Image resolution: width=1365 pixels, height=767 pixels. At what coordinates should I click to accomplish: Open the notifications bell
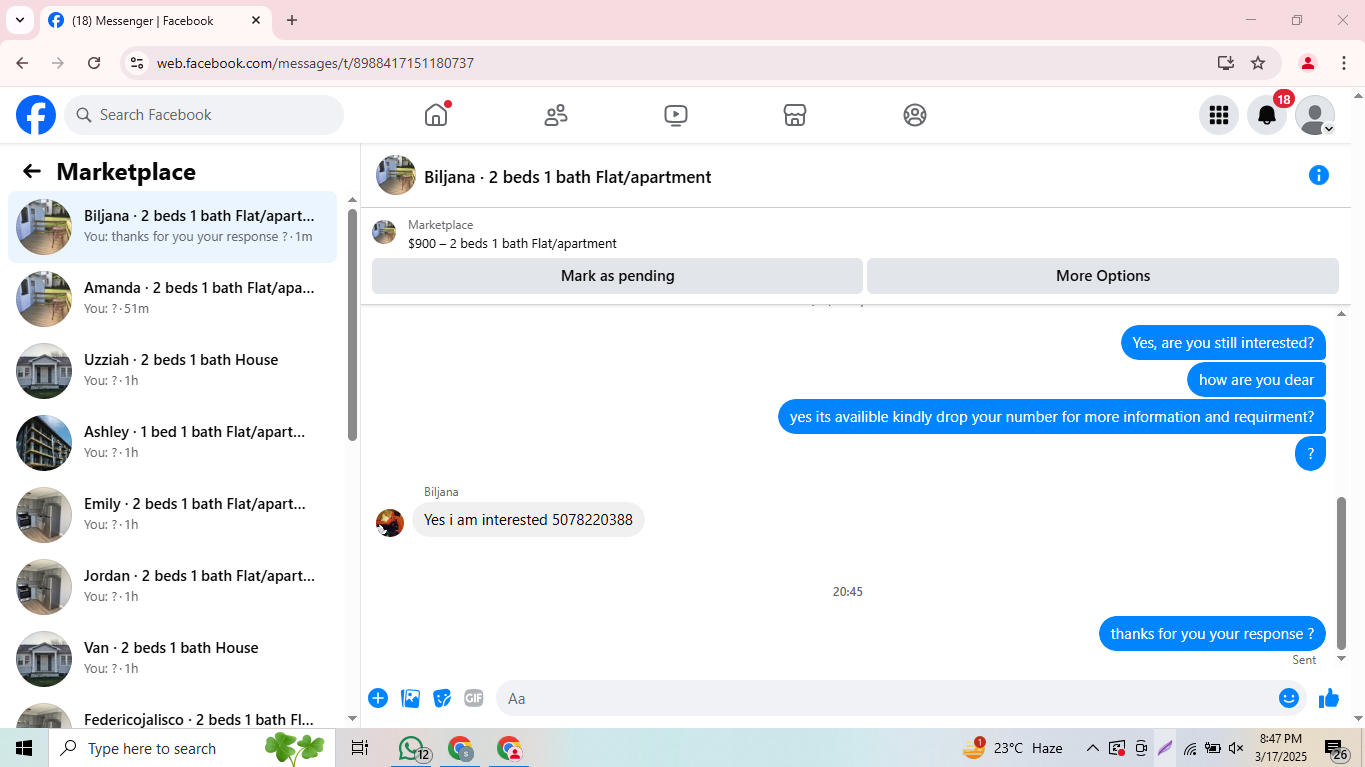pos(1267,115)
